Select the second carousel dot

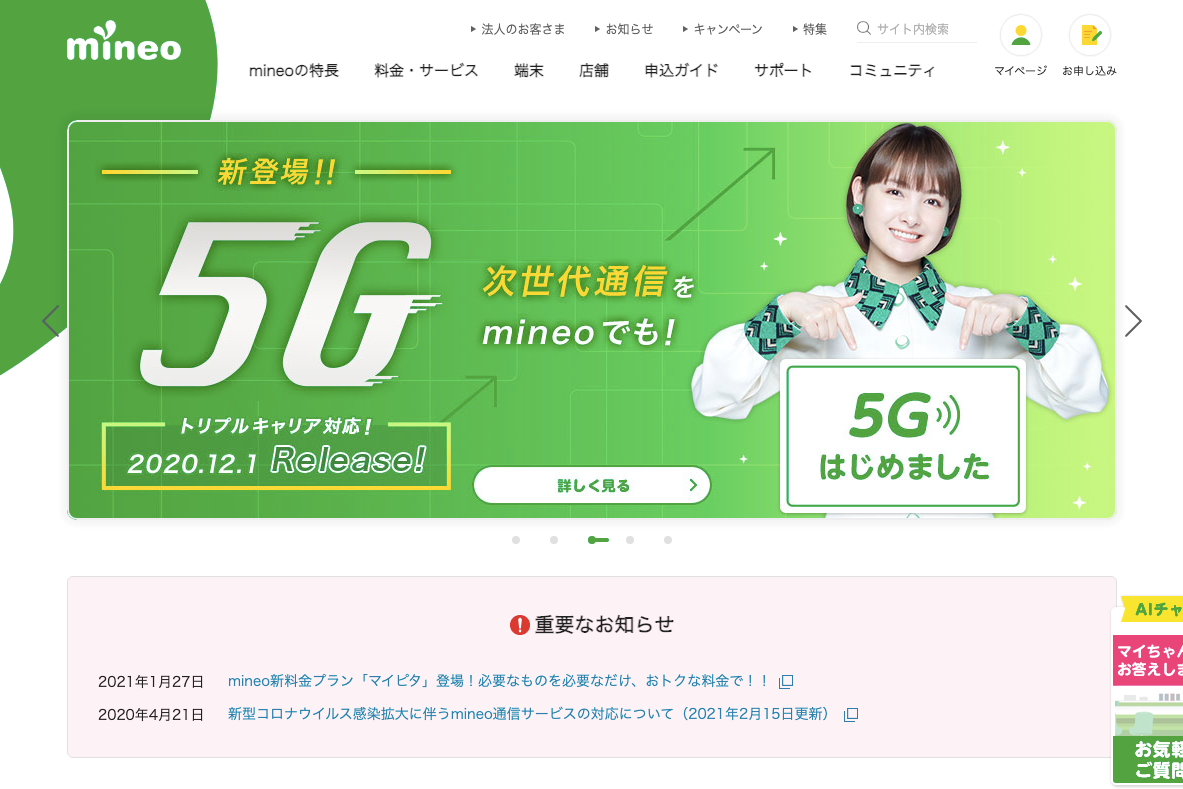[554, 540]
